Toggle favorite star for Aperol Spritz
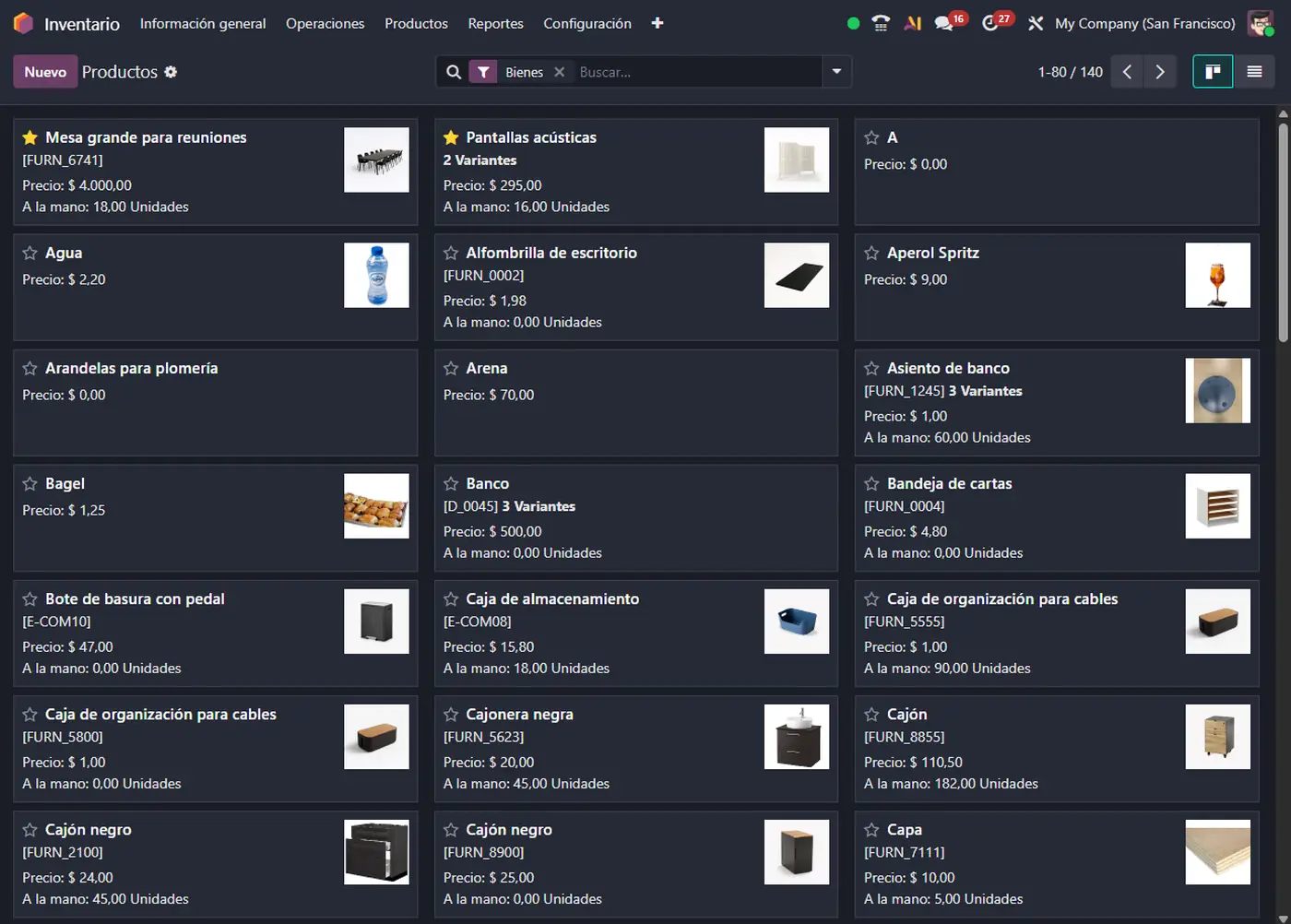The width and height of the screenshot is (1291, 924). pos(871,253)
